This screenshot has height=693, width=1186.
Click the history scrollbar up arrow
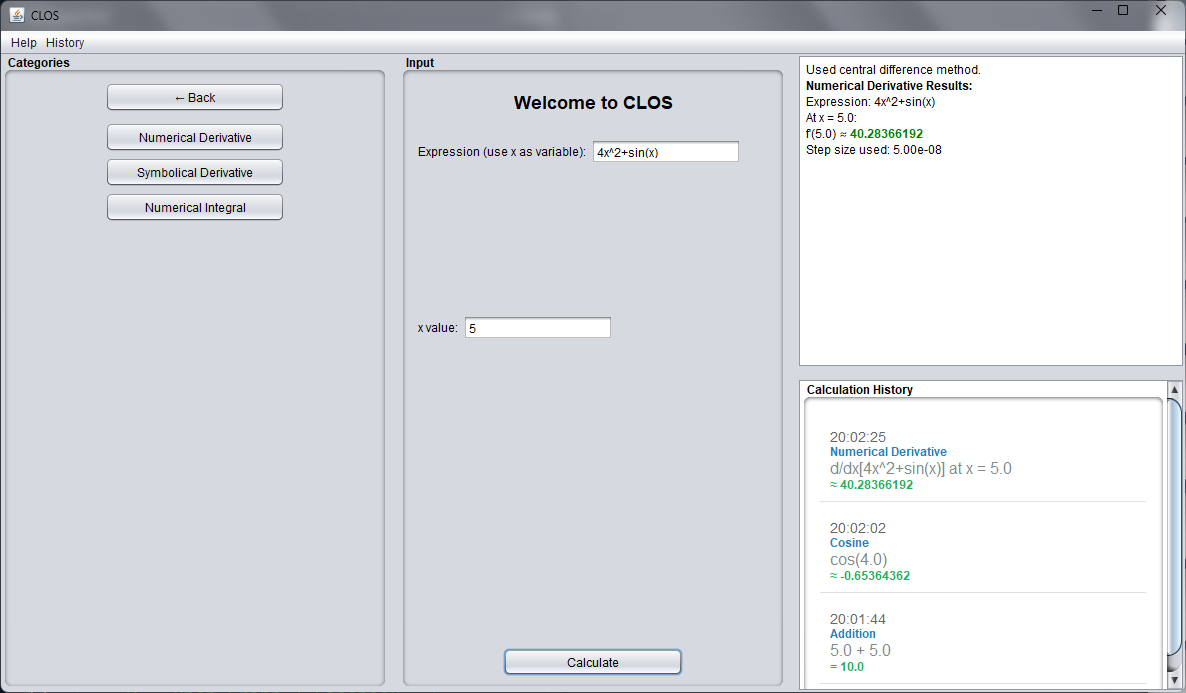(1174, 390)
